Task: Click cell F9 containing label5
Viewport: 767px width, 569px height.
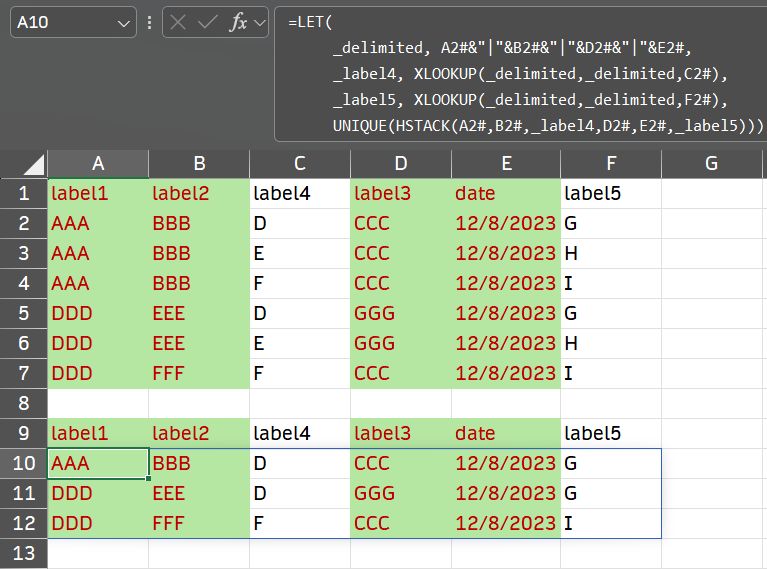Action: [x=611, y=433]
